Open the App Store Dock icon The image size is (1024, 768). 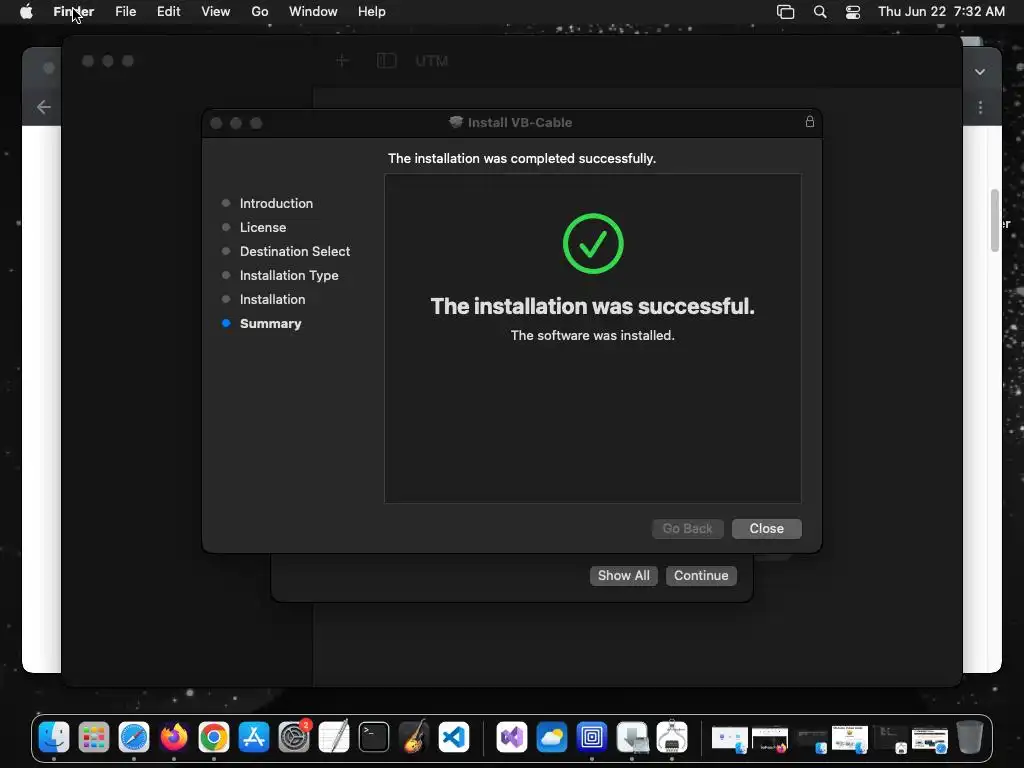click(254, 737)
